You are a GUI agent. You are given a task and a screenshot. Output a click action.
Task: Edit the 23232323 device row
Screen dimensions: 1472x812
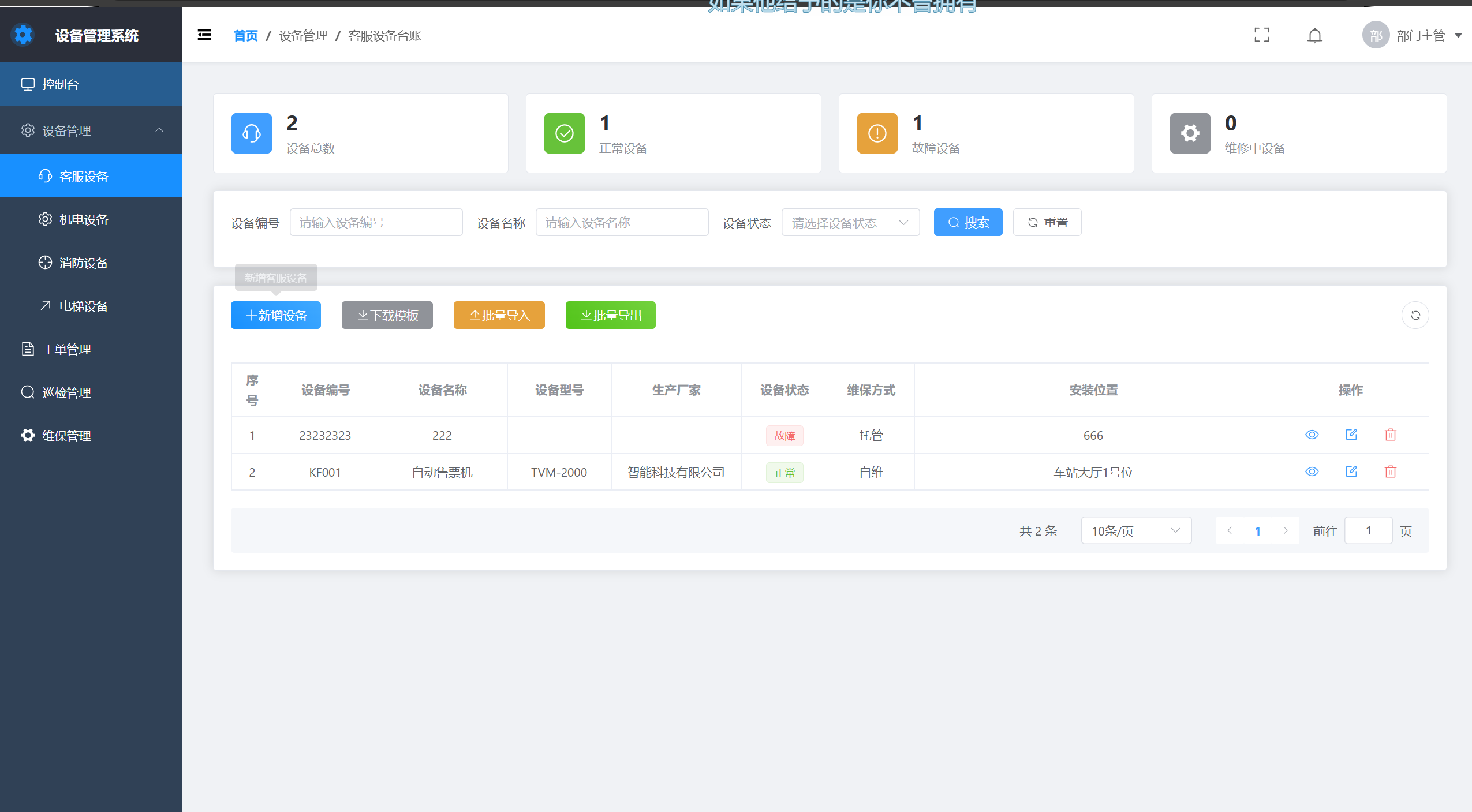(x=1351, y=435)
